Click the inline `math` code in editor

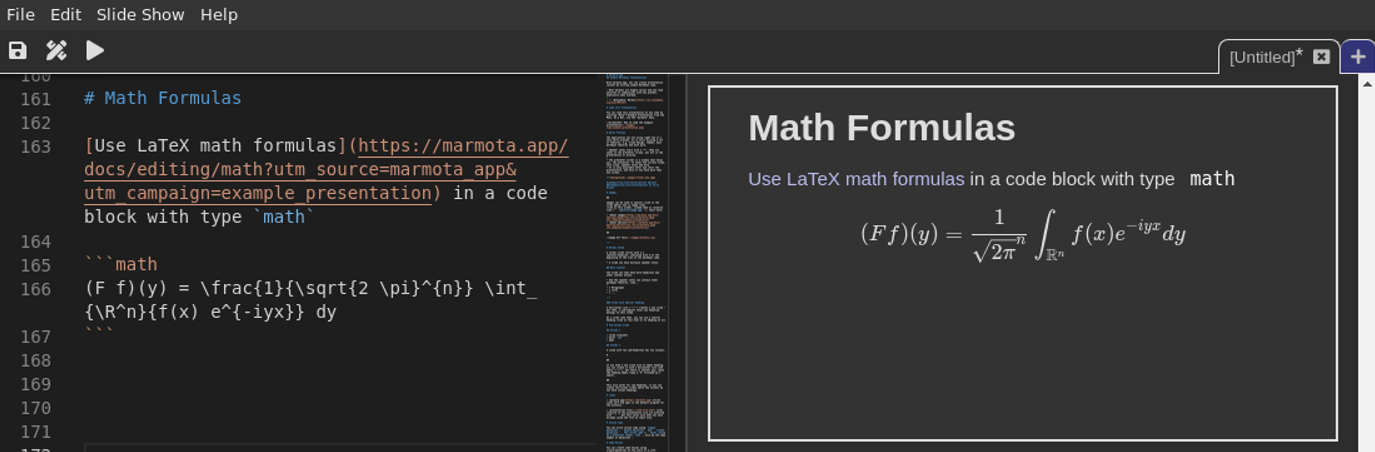[283, 217]
